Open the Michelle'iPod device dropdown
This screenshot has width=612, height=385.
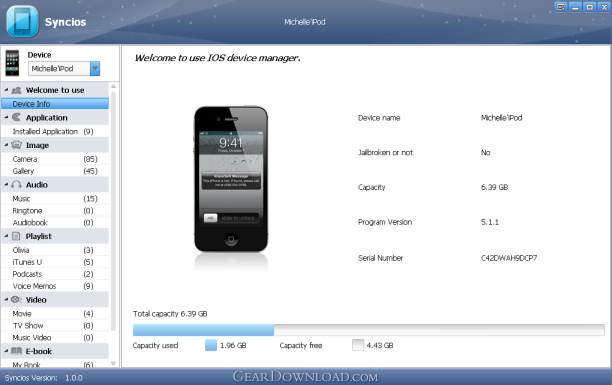tap(95, 69)
